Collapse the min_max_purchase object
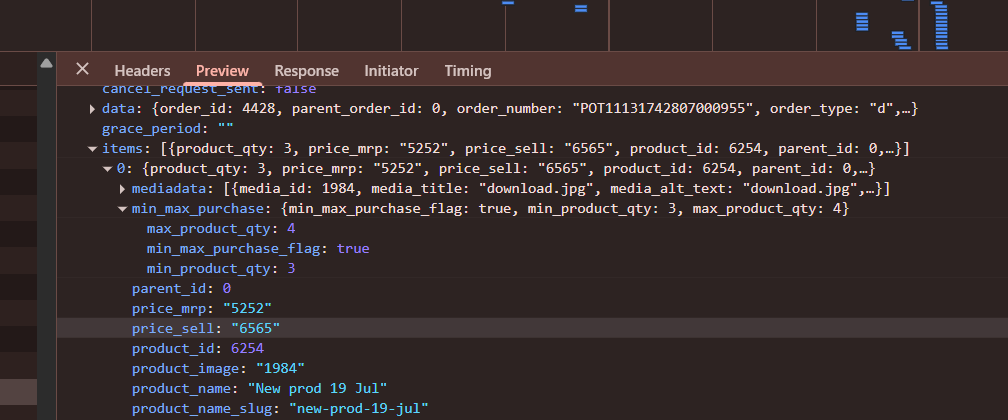The width and height of the screenshot is (1008, 420). 122,210
